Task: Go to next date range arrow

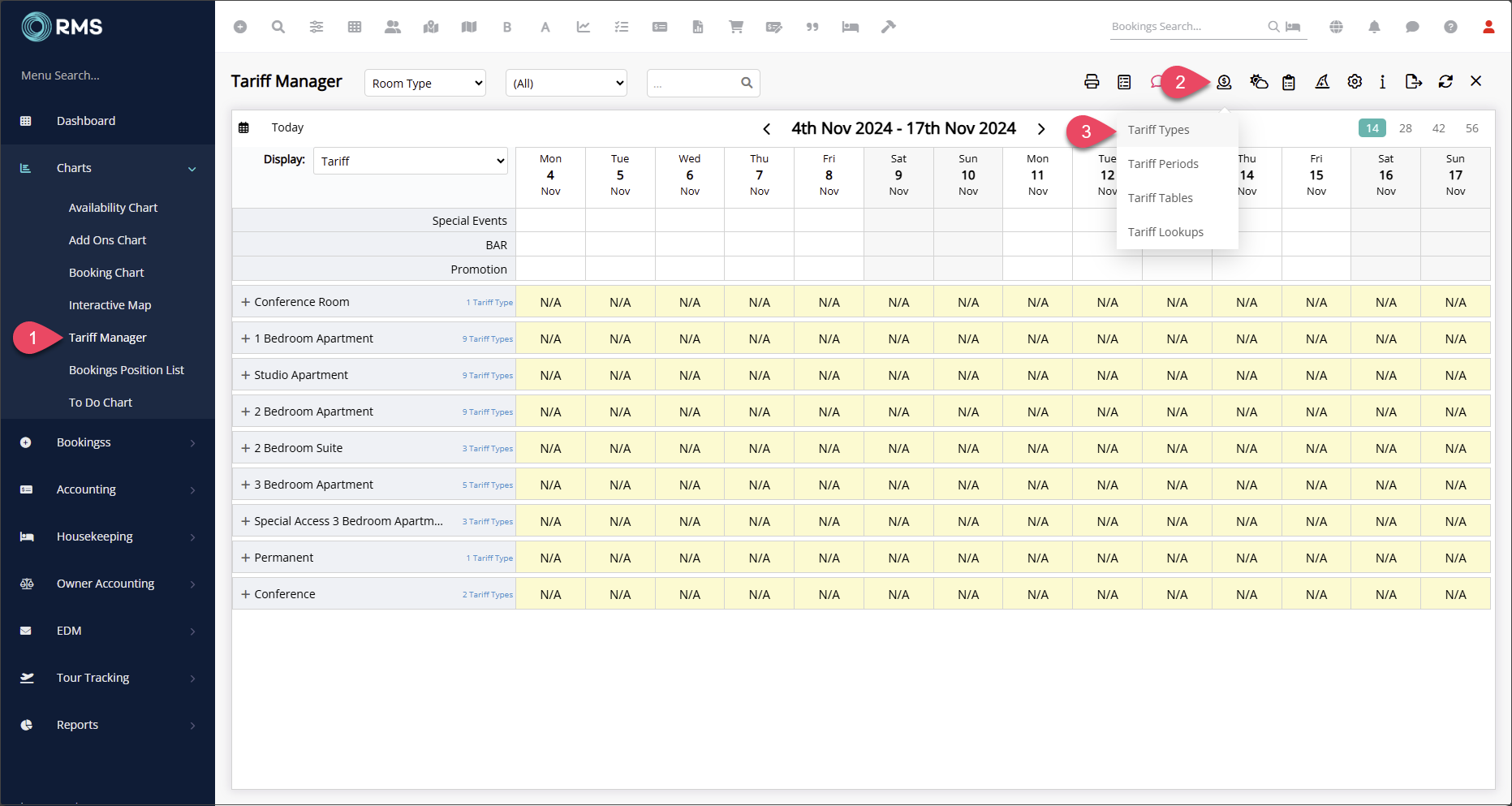Action: pyautogui.click(x=1041, y=129)
